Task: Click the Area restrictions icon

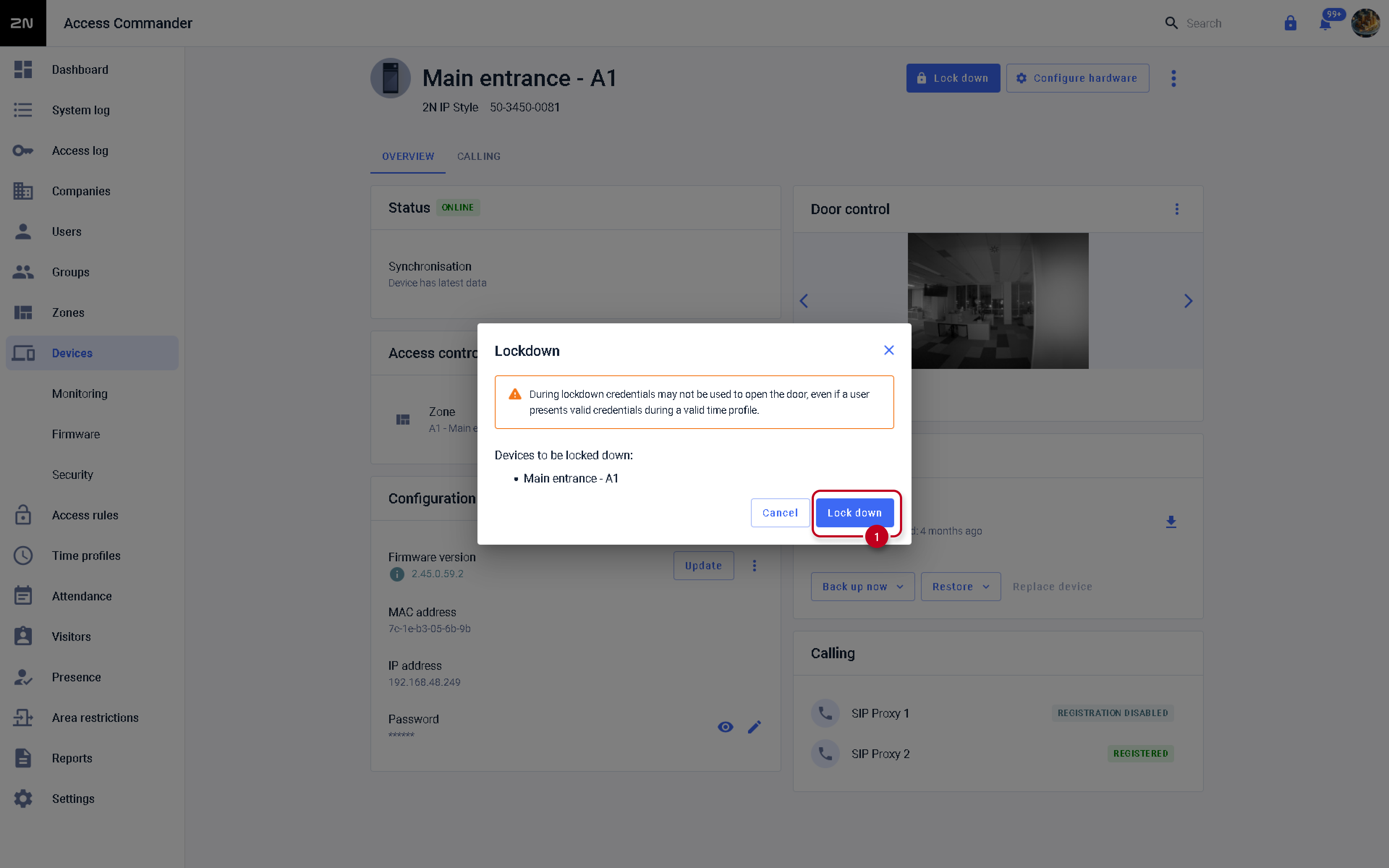Action: [x=23, y=717]
